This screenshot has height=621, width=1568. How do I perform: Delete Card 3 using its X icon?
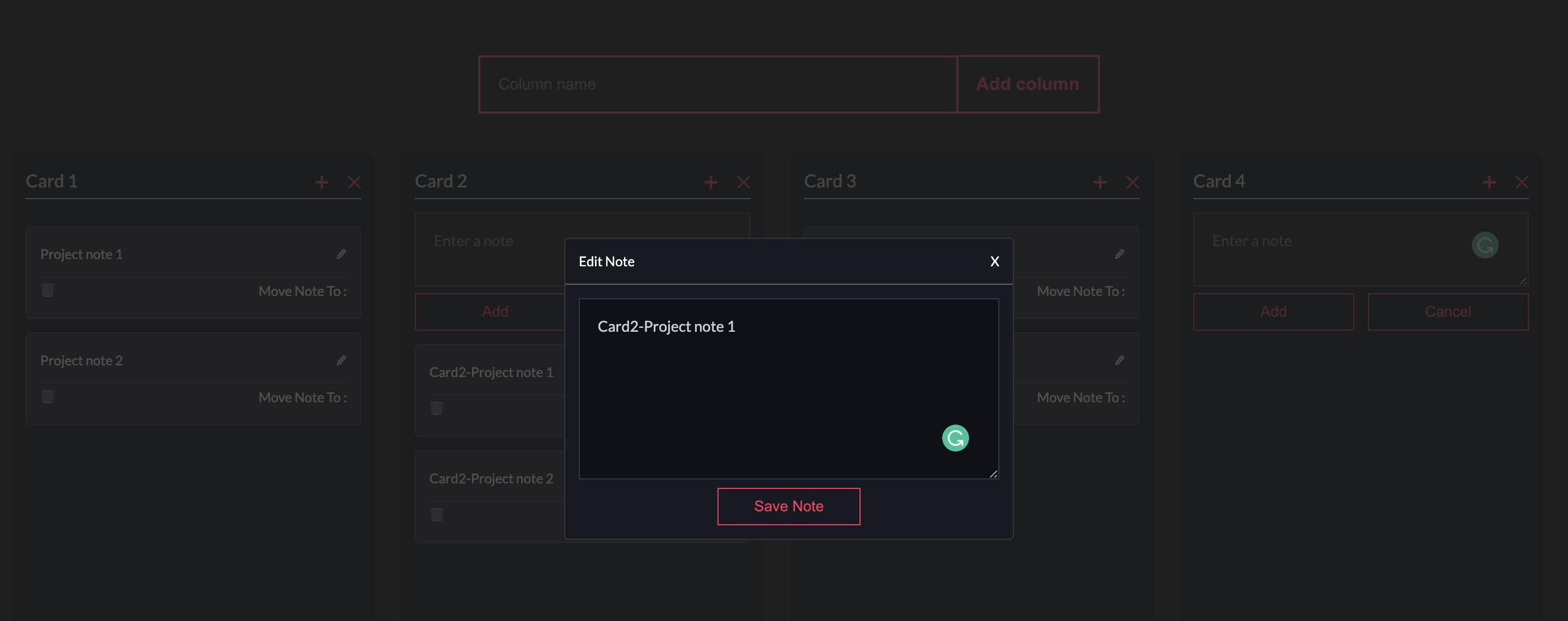(1132, 182)
